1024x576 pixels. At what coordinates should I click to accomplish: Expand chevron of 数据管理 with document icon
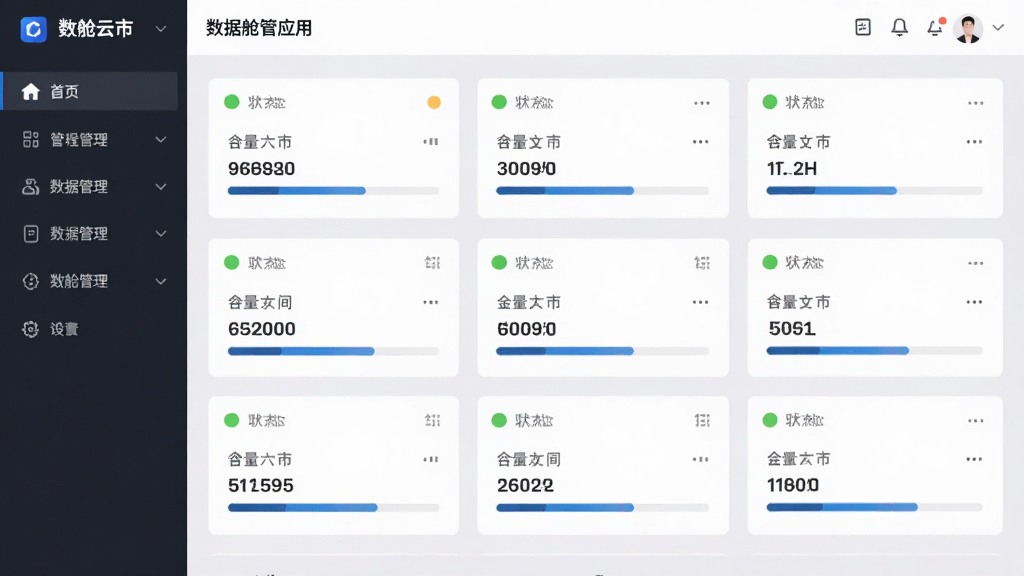tap(161, 234)
